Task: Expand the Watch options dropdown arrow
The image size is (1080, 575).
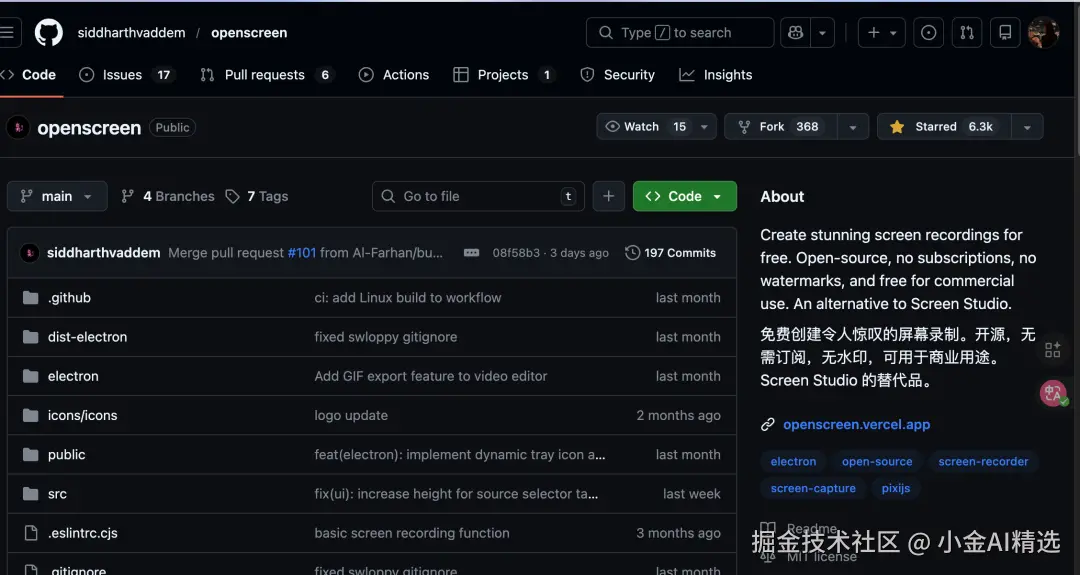Action: (x=704, y=127)
